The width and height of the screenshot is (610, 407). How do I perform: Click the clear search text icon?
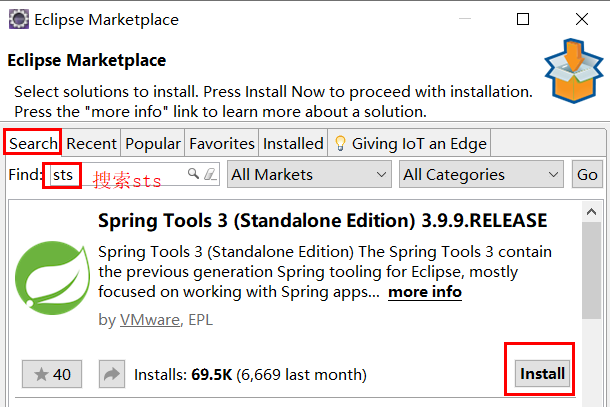tap(209, 174)
